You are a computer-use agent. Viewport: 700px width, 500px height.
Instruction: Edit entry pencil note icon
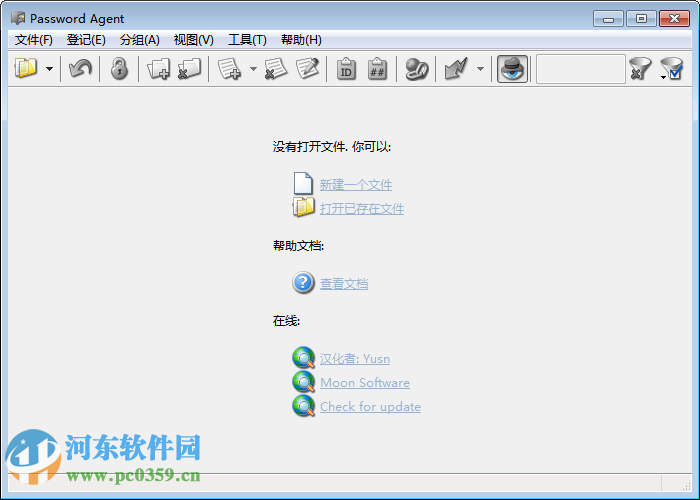tap(308, 69)
